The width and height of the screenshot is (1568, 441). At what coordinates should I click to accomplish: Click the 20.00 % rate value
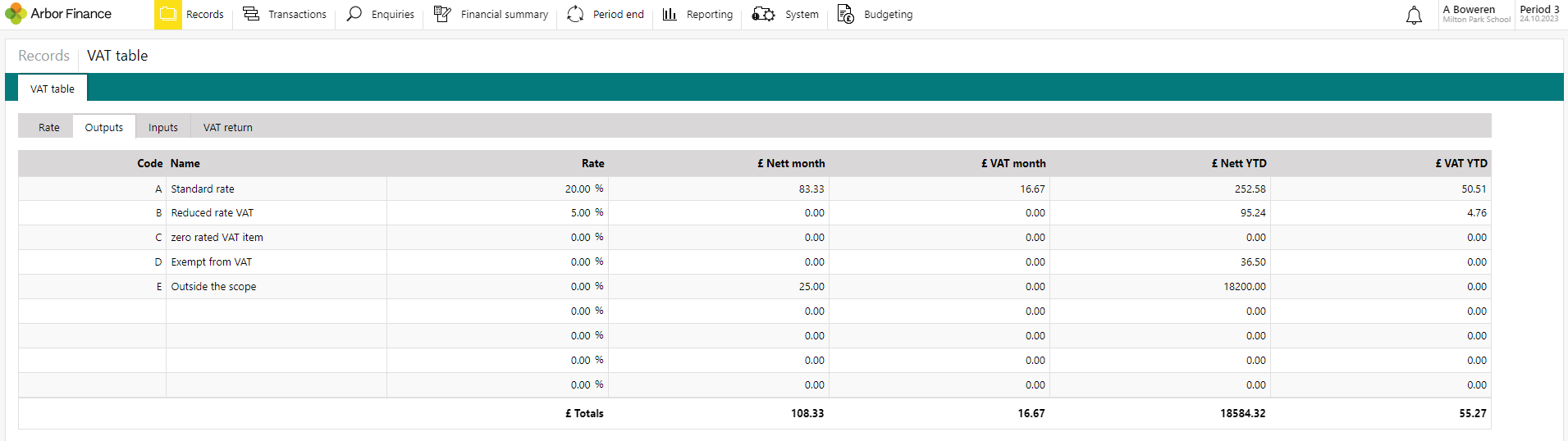click(x=584, y=189)
